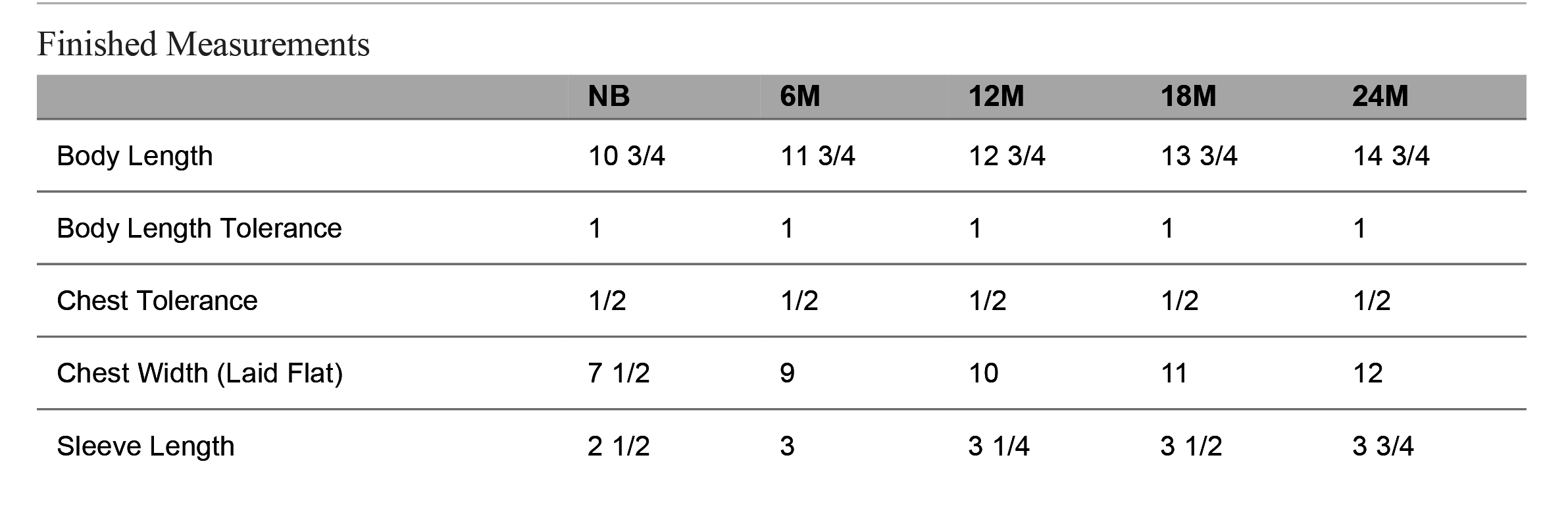This screenshot has width=1568, height=524.
Task: Select the 18M column header
Action: (x=1188, y=97)
